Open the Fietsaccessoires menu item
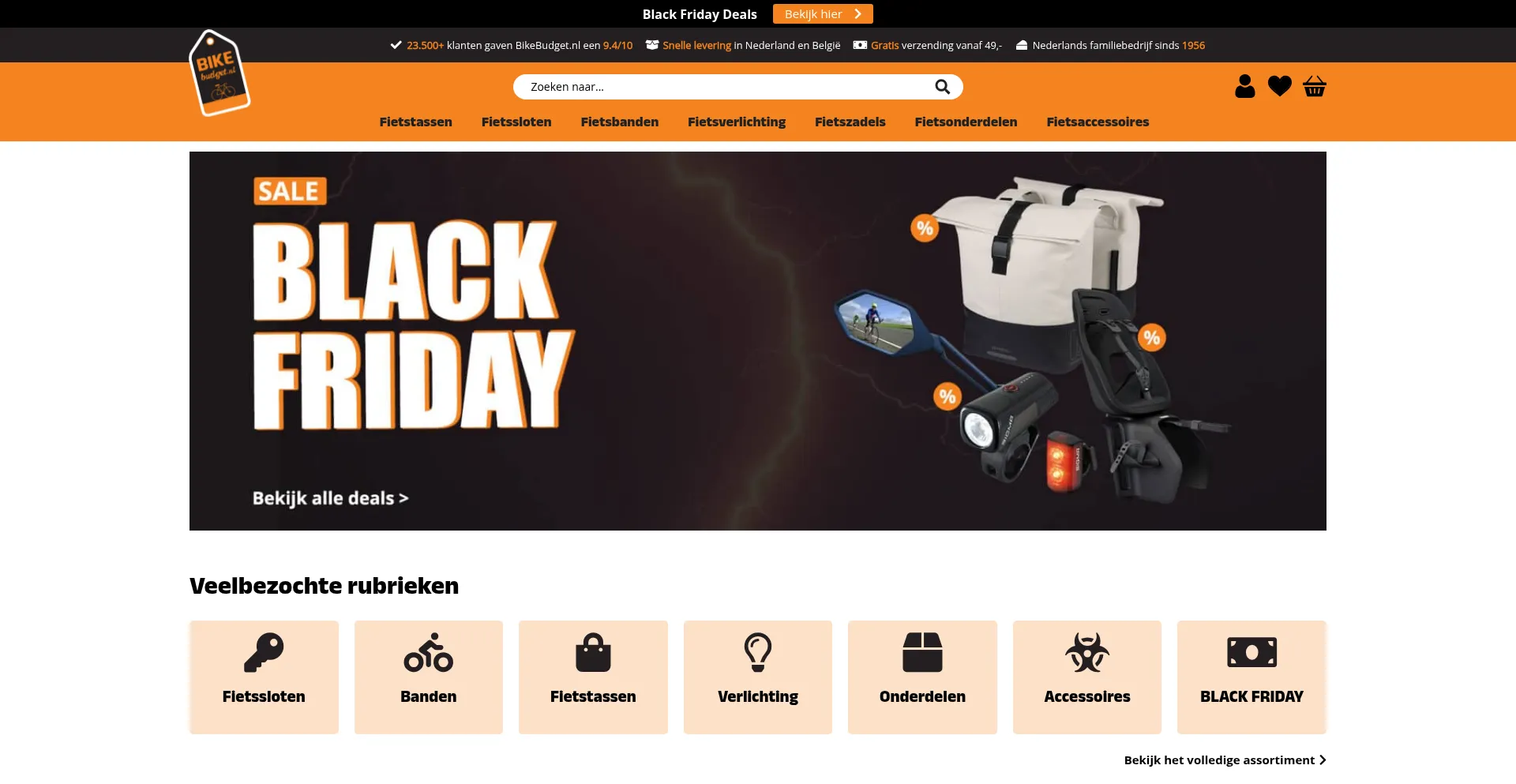The image size is (1516, 784). [x=1098, y=122]
